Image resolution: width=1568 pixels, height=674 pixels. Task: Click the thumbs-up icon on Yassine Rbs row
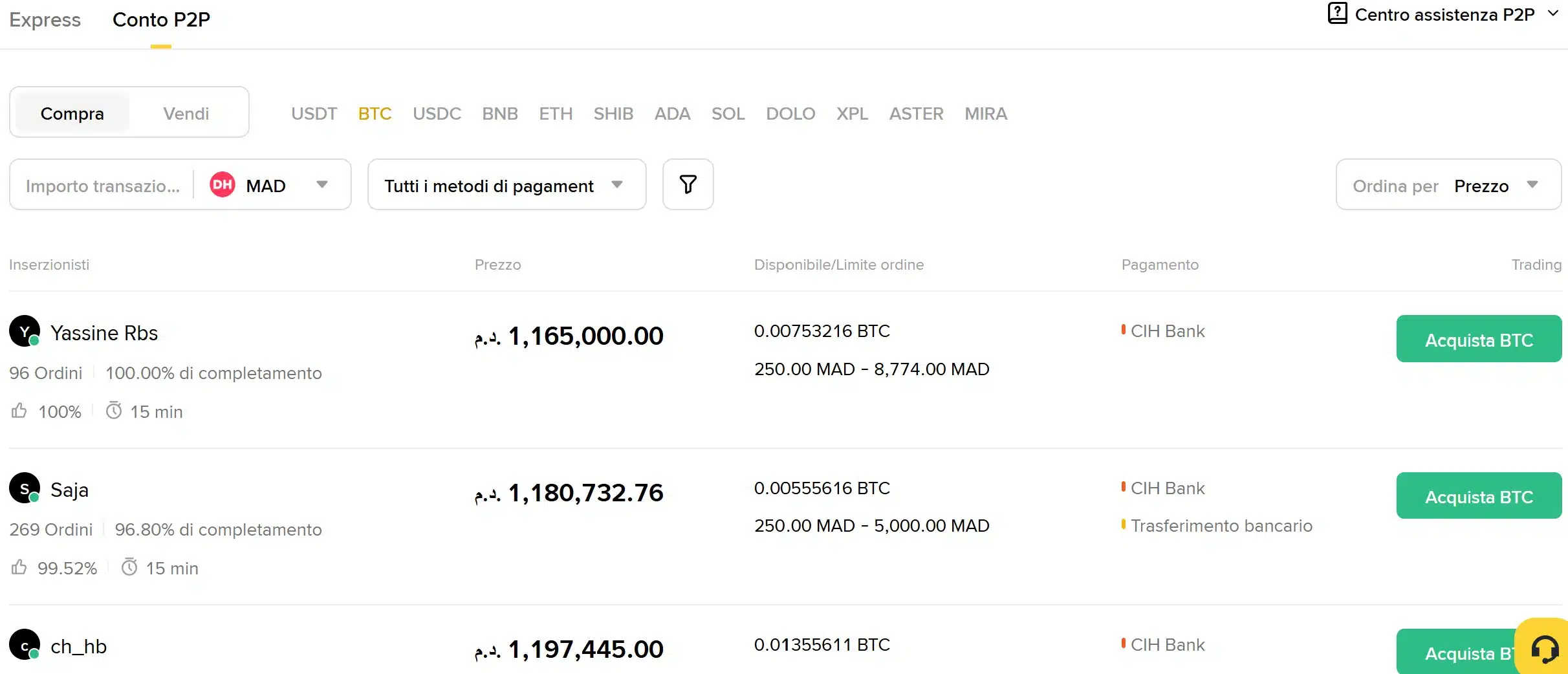[19, 411]
